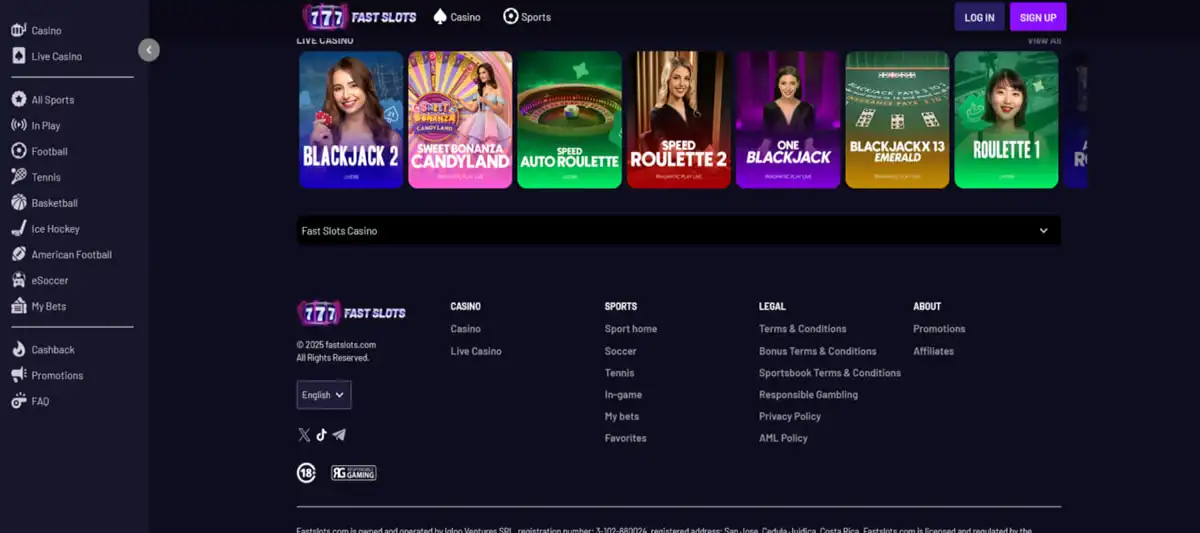Open the Favorites footer link
This screenshot has height=533, width=1200.
pyautogui.click(x=626, y=438)
